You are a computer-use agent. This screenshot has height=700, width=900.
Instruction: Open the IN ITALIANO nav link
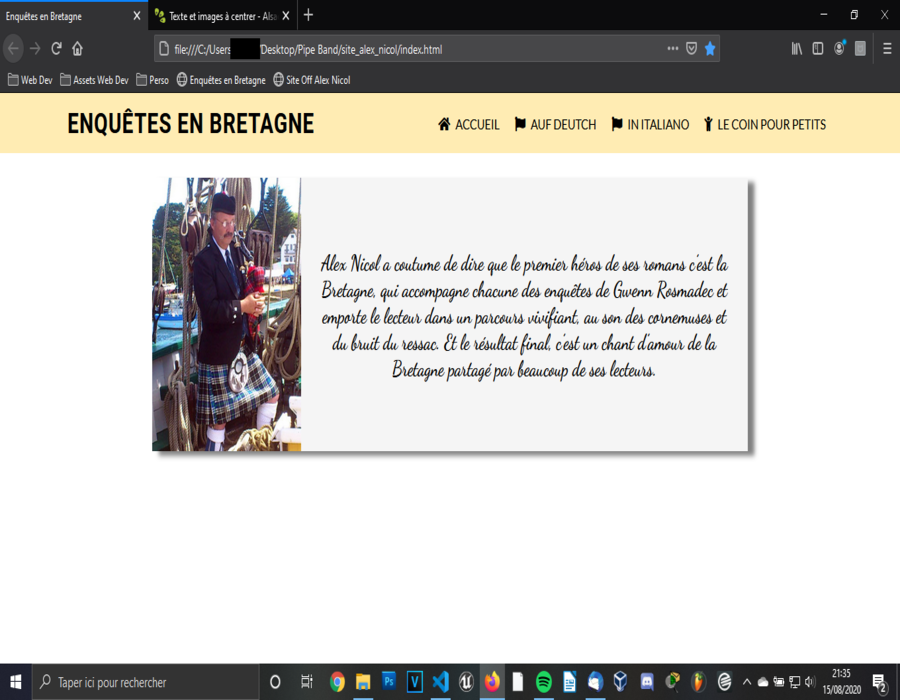(650, 125)
